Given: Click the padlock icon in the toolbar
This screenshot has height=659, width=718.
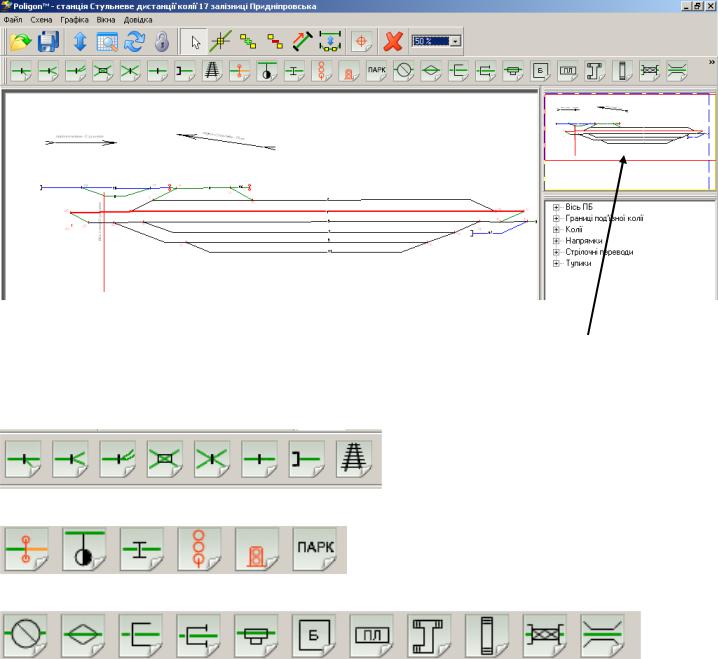Looking at the screenshot, I should coord(160,42).
